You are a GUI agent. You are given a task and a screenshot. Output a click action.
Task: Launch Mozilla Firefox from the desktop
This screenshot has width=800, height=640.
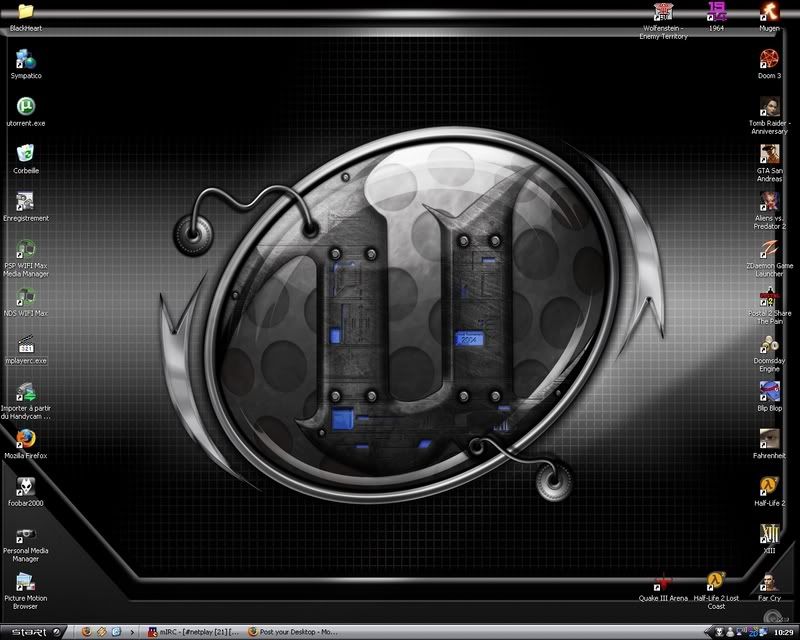(26, 445)
